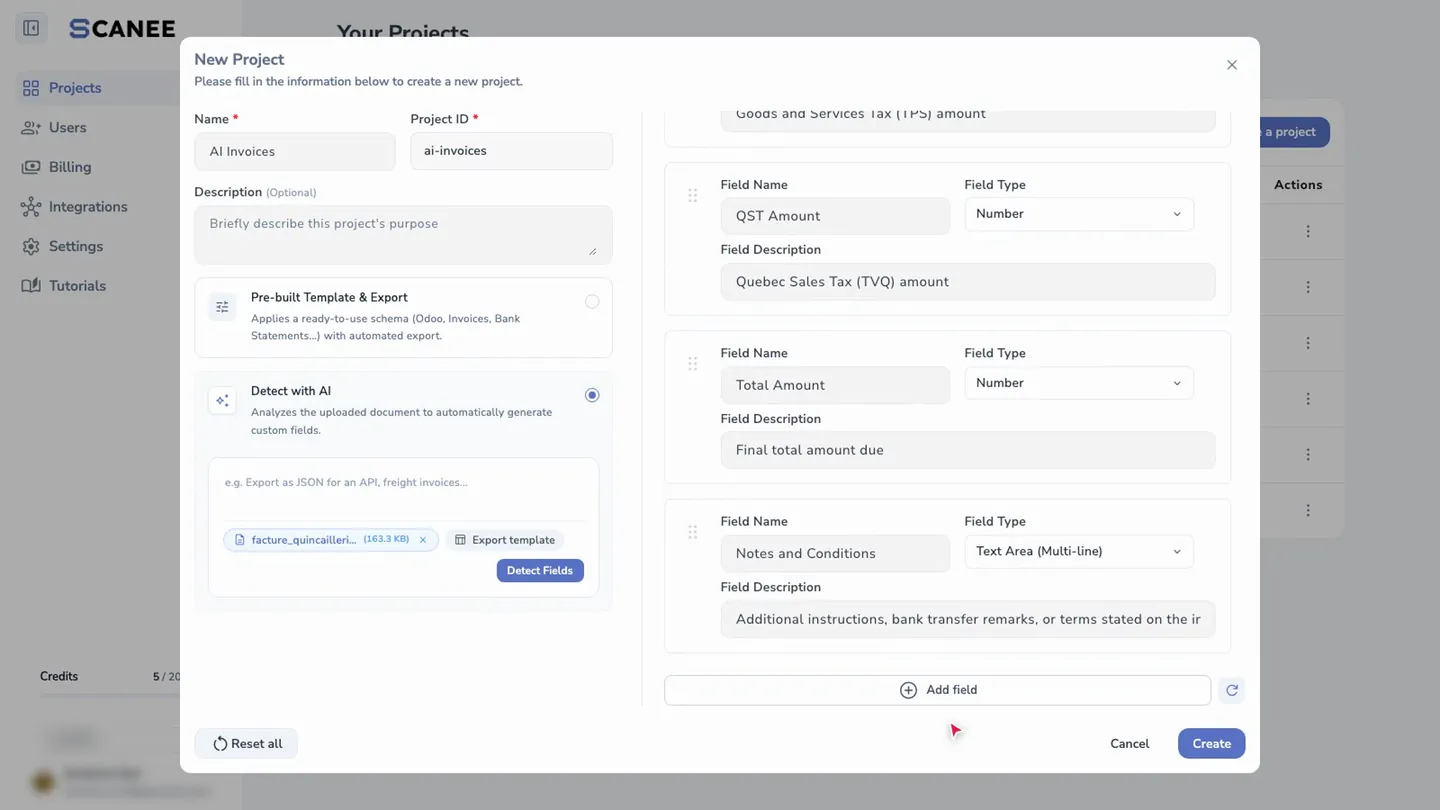This screenshot has height=810, width=1440.
Task: Click the Scanee logo
Action: click(122, 29)
